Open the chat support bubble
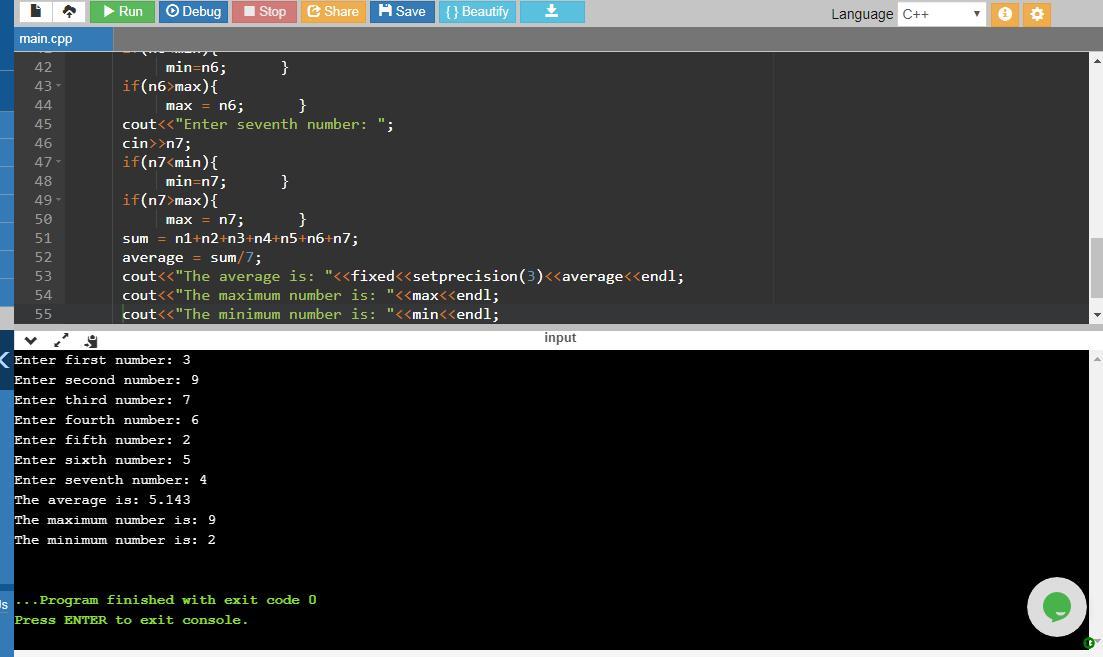 pyautogui.click(x=1057, y=606)
